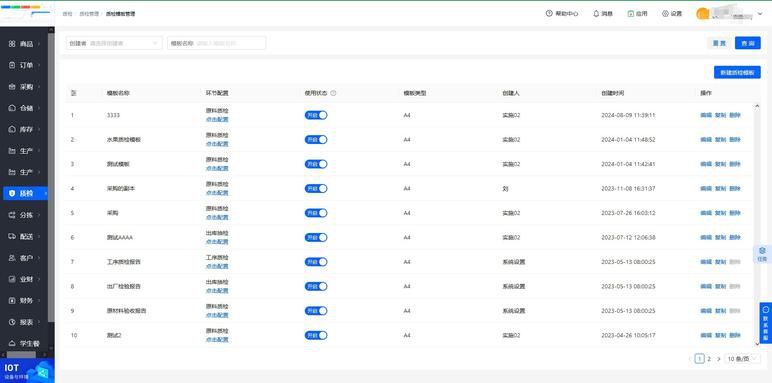Toggle the status switch for 测试2 row
Viewport: 772px width, 383px height.
[316, 335]
